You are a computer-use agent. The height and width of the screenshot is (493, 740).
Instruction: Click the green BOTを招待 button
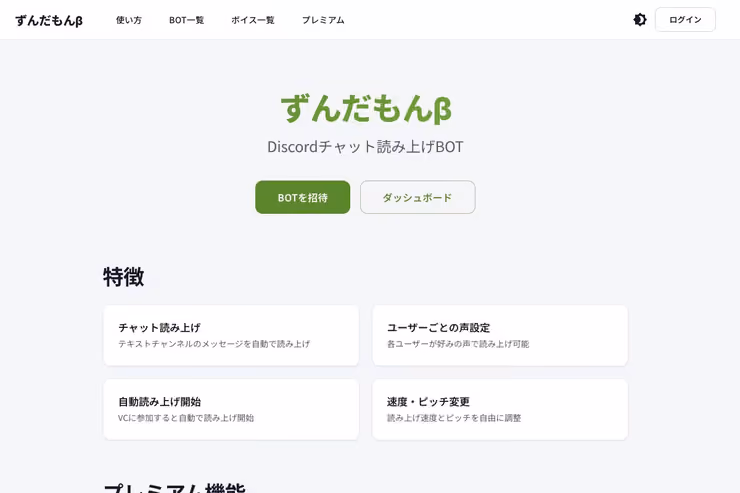(x=303, y=197)
